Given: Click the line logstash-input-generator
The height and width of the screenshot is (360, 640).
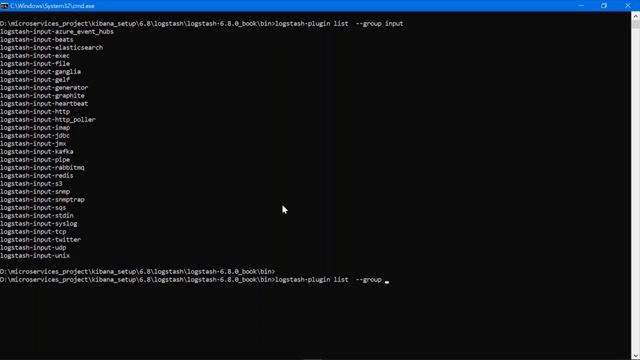Looking at the screenshot, I should 44,88.
